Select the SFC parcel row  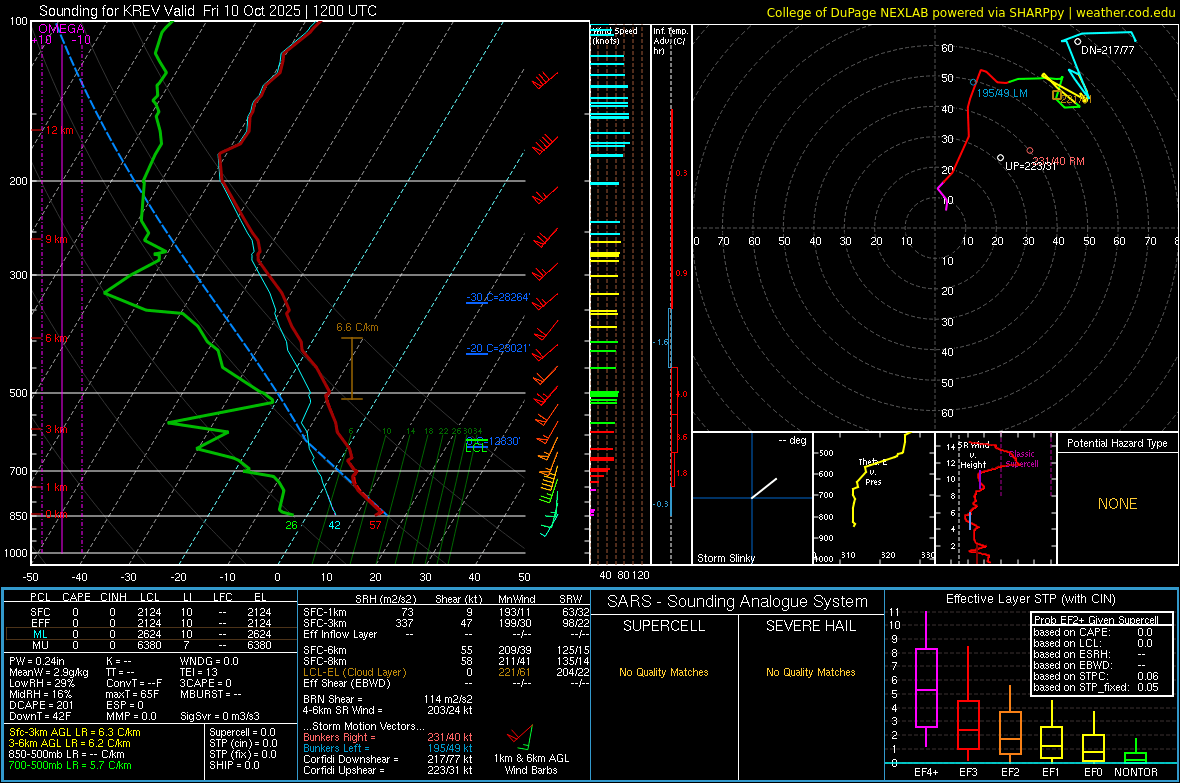[150, 613]
